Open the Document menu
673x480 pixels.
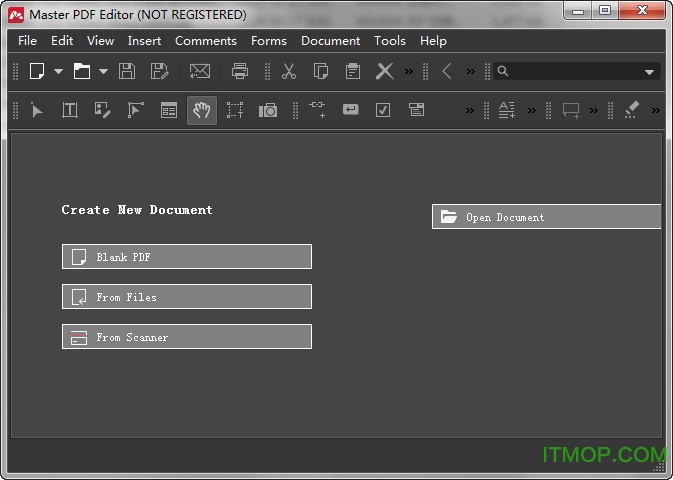coord(330,41)
